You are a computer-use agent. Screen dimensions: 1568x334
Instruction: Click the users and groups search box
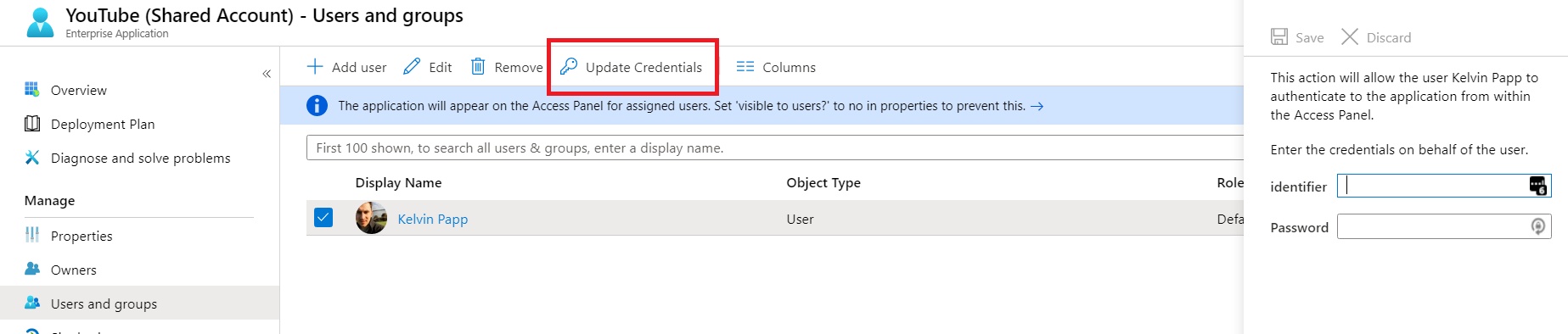click(774, 148)
